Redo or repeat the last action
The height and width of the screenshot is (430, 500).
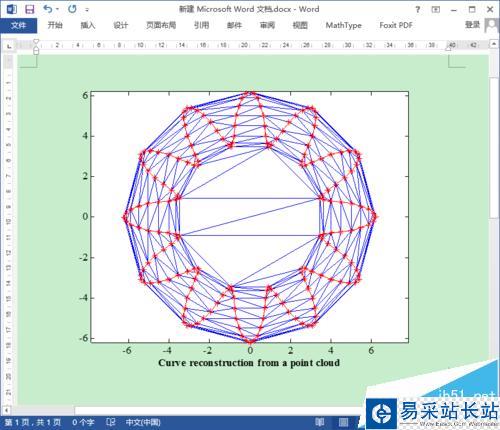[72, 9]
